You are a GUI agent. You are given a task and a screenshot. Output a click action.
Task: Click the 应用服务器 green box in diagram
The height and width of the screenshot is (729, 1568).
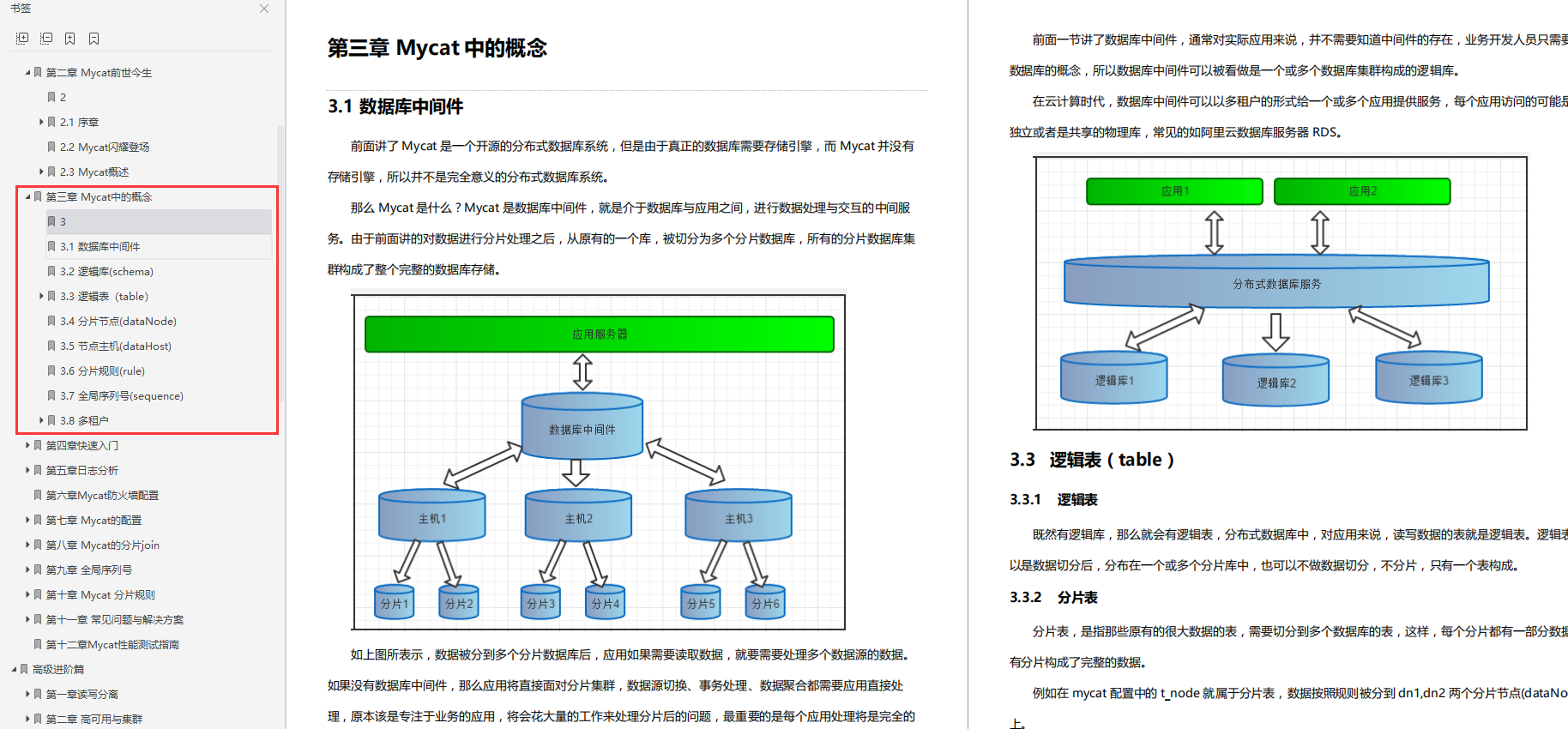point(600,334)
